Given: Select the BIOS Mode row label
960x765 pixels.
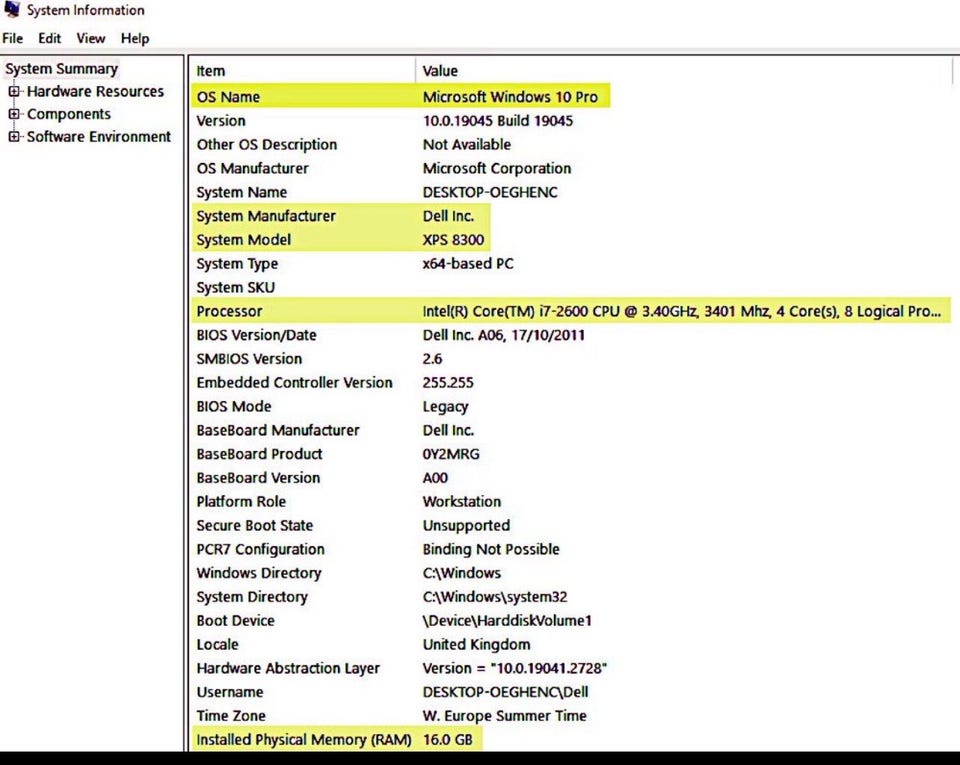Looking at the screenshot, I should (233, 406).
